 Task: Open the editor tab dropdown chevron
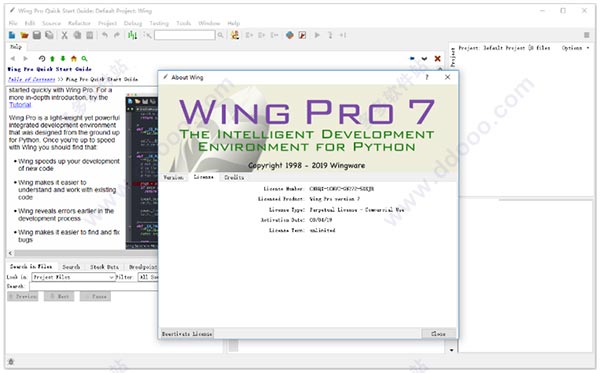[424, 59]
